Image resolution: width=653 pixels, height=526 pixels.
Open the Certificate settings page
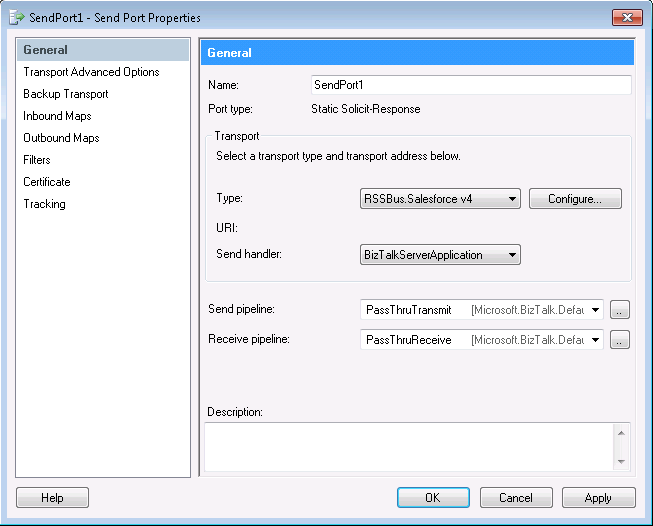click(x=47, y=182)
